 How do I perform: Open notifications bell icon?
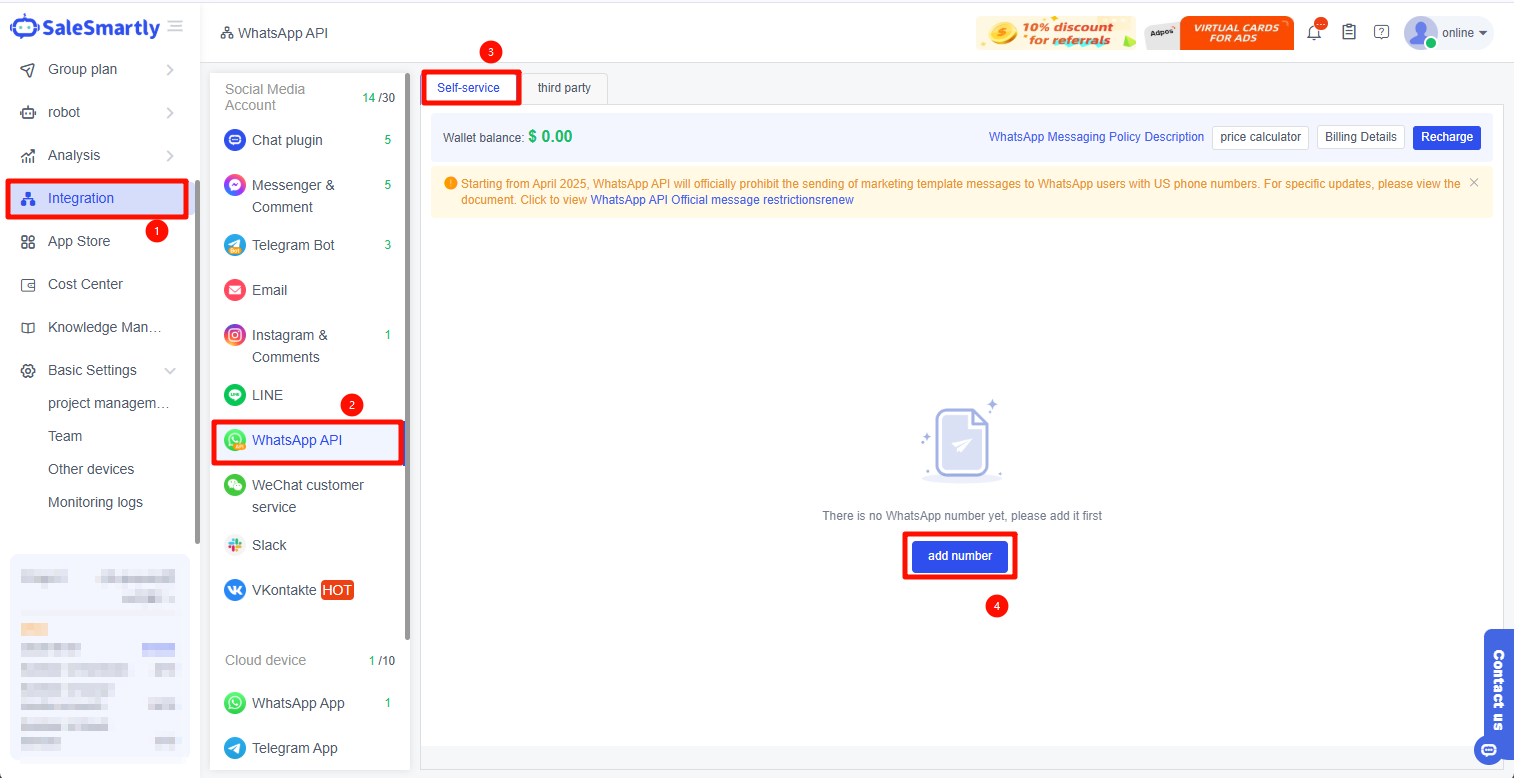click(1314, 32)
